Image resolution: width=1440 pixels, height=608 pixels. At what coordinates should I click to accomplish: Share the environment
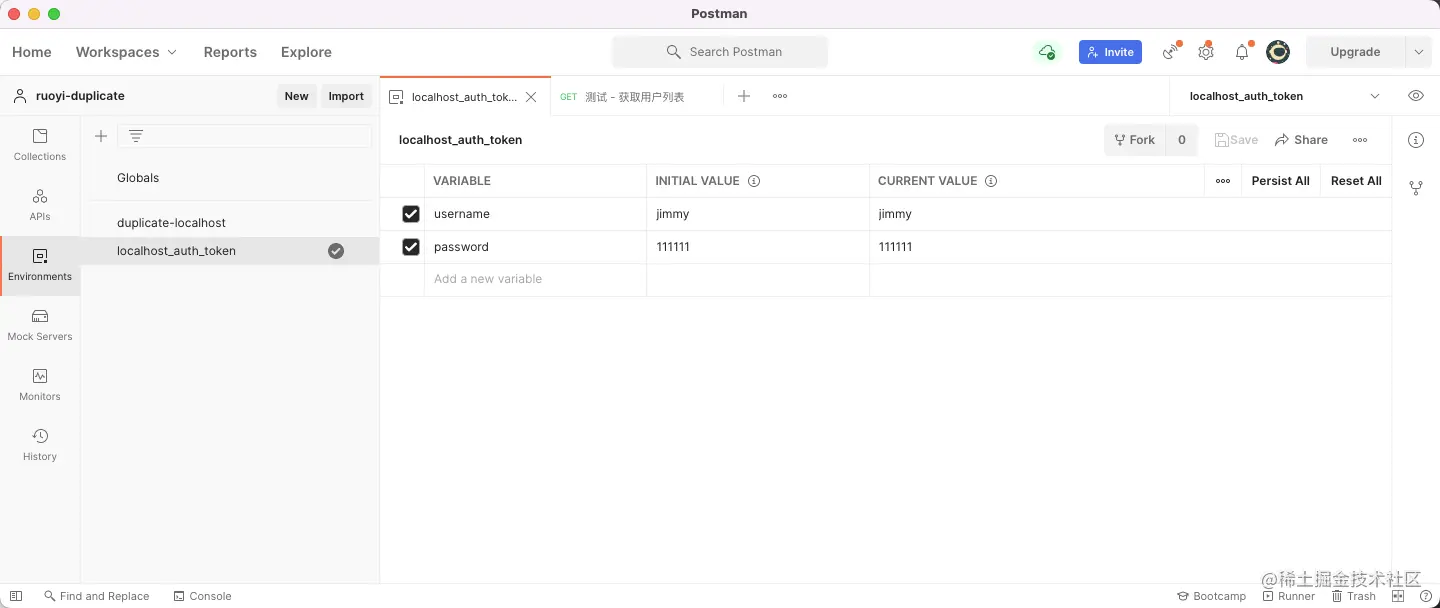[x=1301, y=140]
